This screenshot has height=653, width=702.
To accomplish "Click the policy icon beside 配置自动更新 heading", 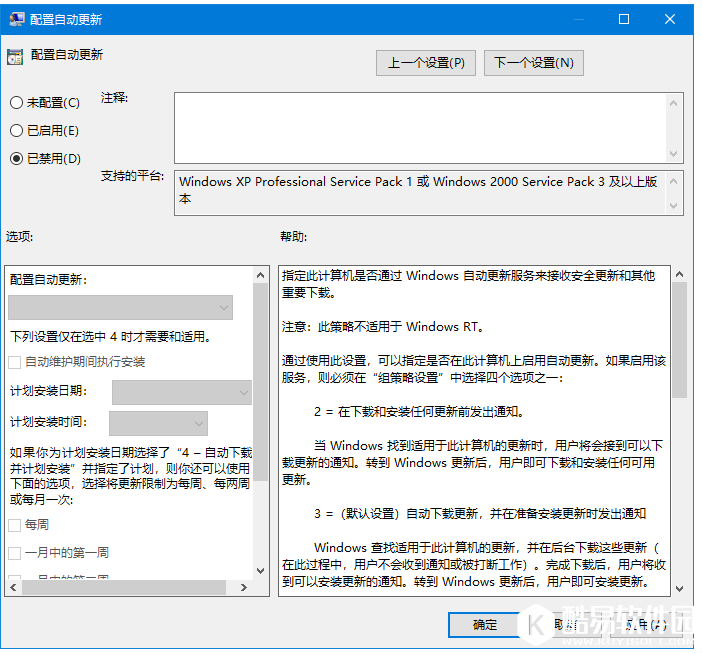I will point(15,57).
